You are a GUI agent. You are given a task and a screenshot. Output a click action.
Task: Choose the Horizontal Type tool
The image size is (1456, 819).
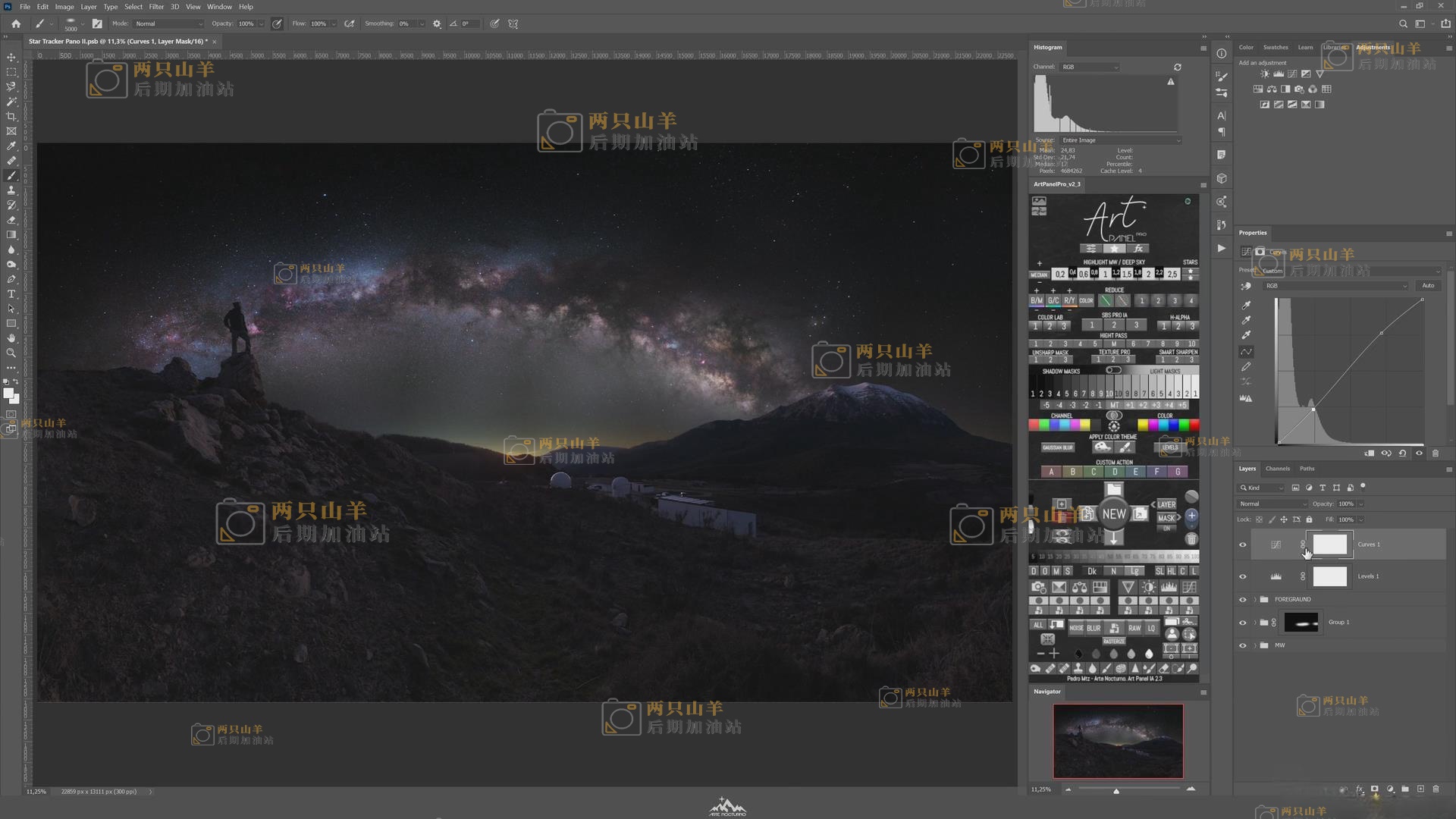coord(11,294)
